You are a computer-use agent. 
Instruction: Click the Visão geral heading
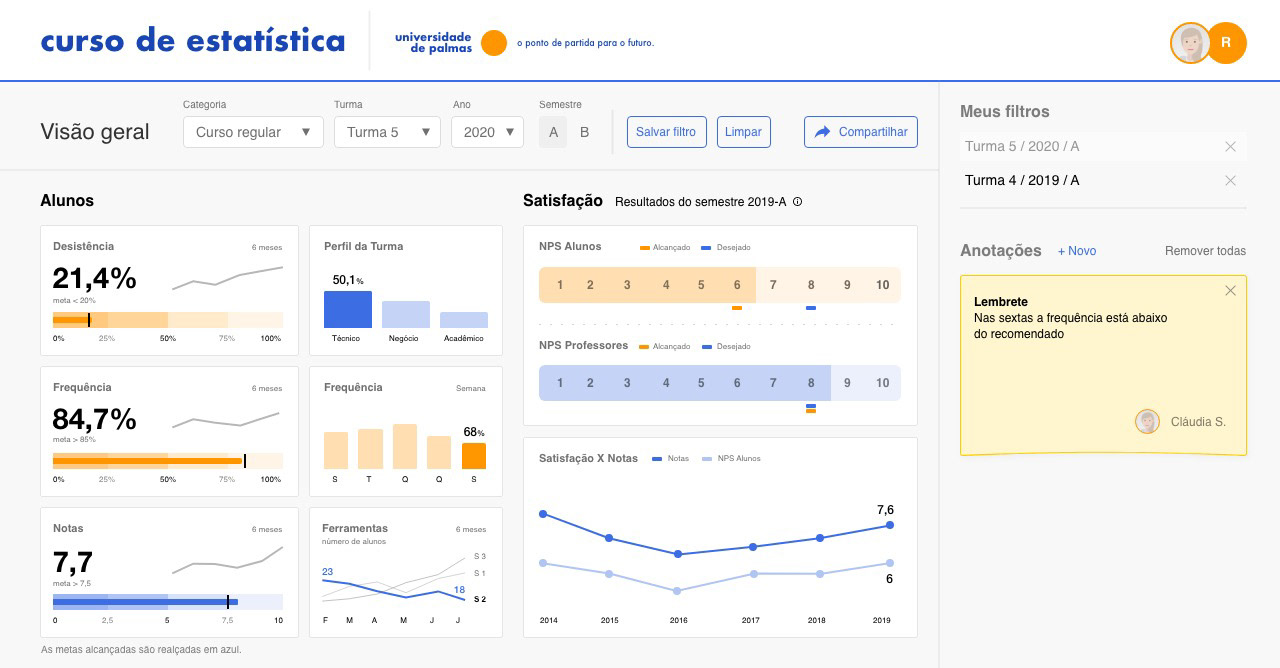pyautogui.click(x=95, y=132)
